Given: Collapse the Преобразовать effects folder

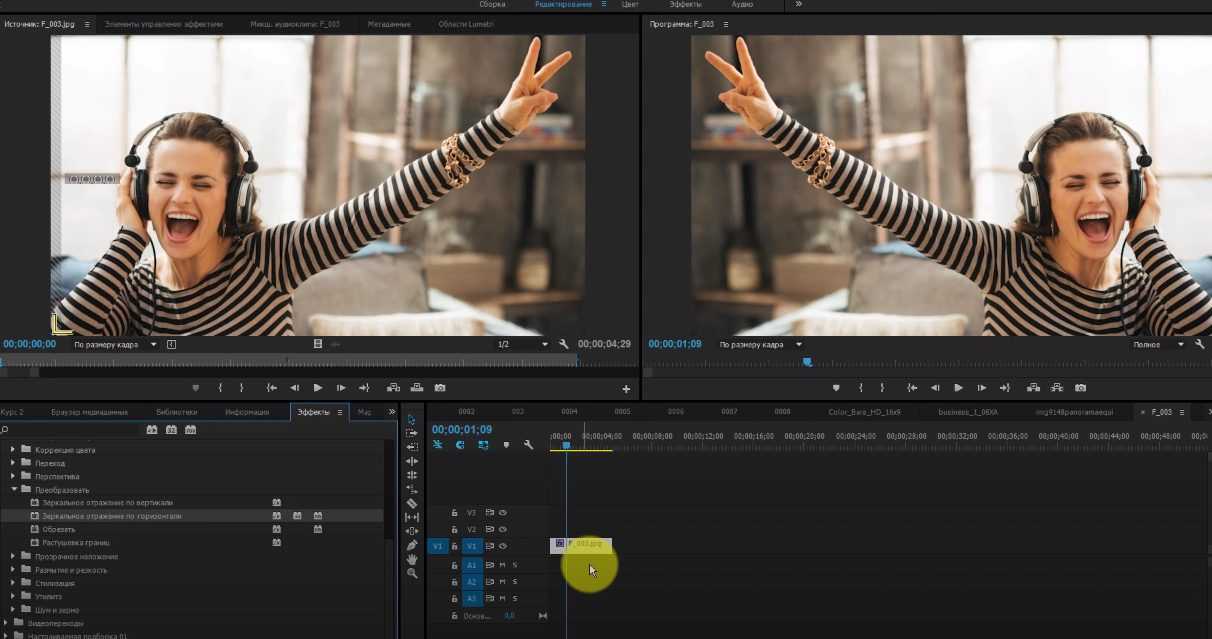Looking at the screenshot, I should pyautogui.click(x=14, y=490).
